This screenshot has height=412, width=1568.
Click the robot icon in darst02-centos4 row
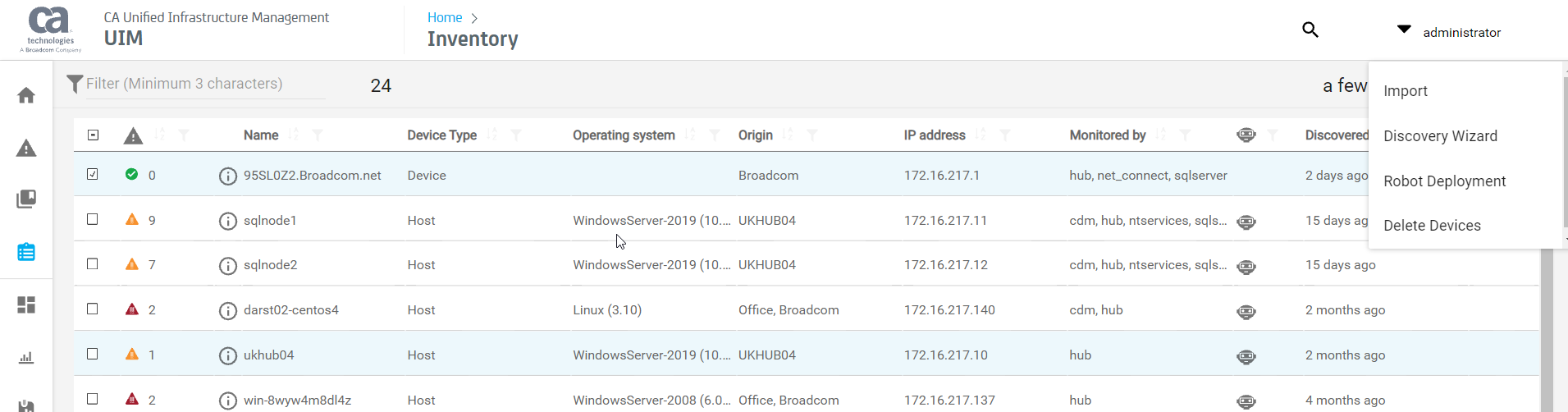1246,311
